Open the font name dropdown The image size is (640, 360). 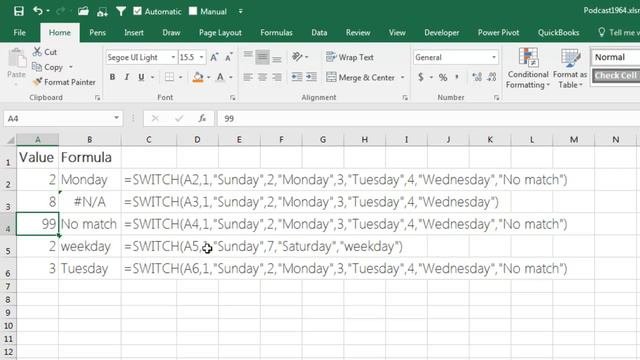[x=173, y=57]
